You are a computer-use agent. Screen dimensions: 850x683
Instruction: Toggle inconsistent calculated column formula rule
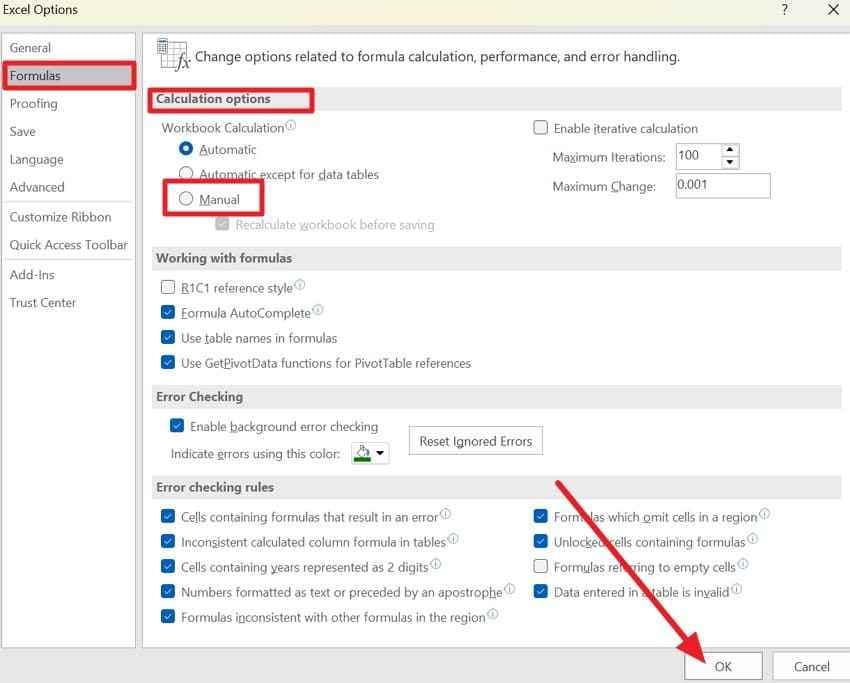(168, 541)
